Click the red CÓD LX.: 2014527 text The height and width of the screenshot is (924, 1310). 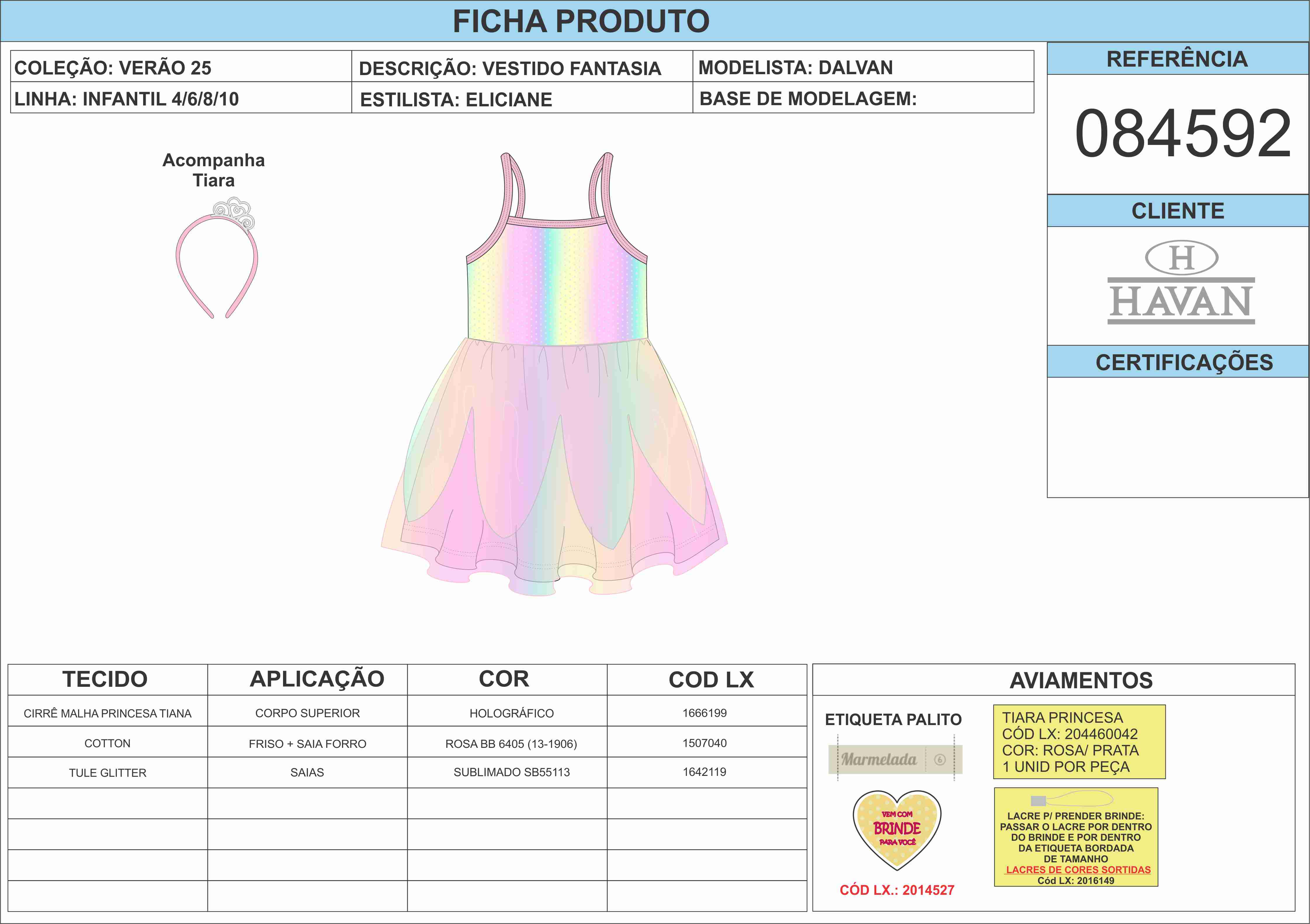[896, 890]
